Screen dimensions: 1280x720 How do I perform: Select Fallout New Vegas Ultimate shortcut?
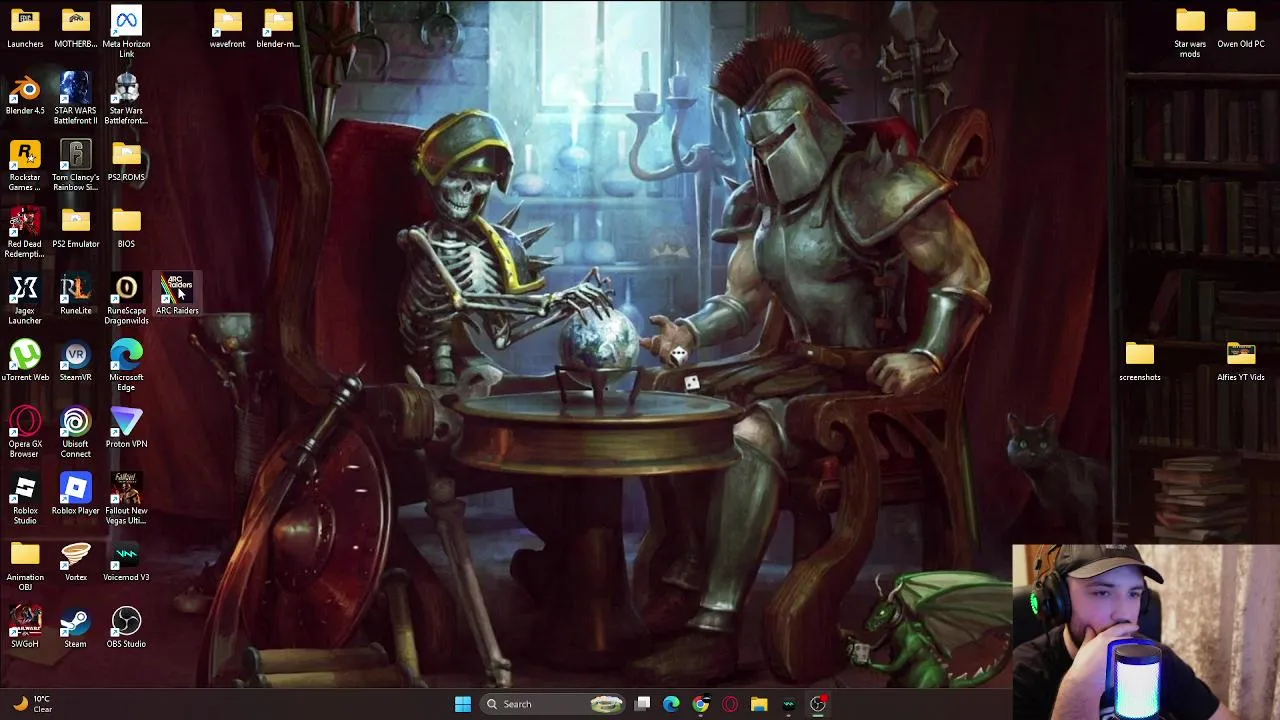coord(126,500)
